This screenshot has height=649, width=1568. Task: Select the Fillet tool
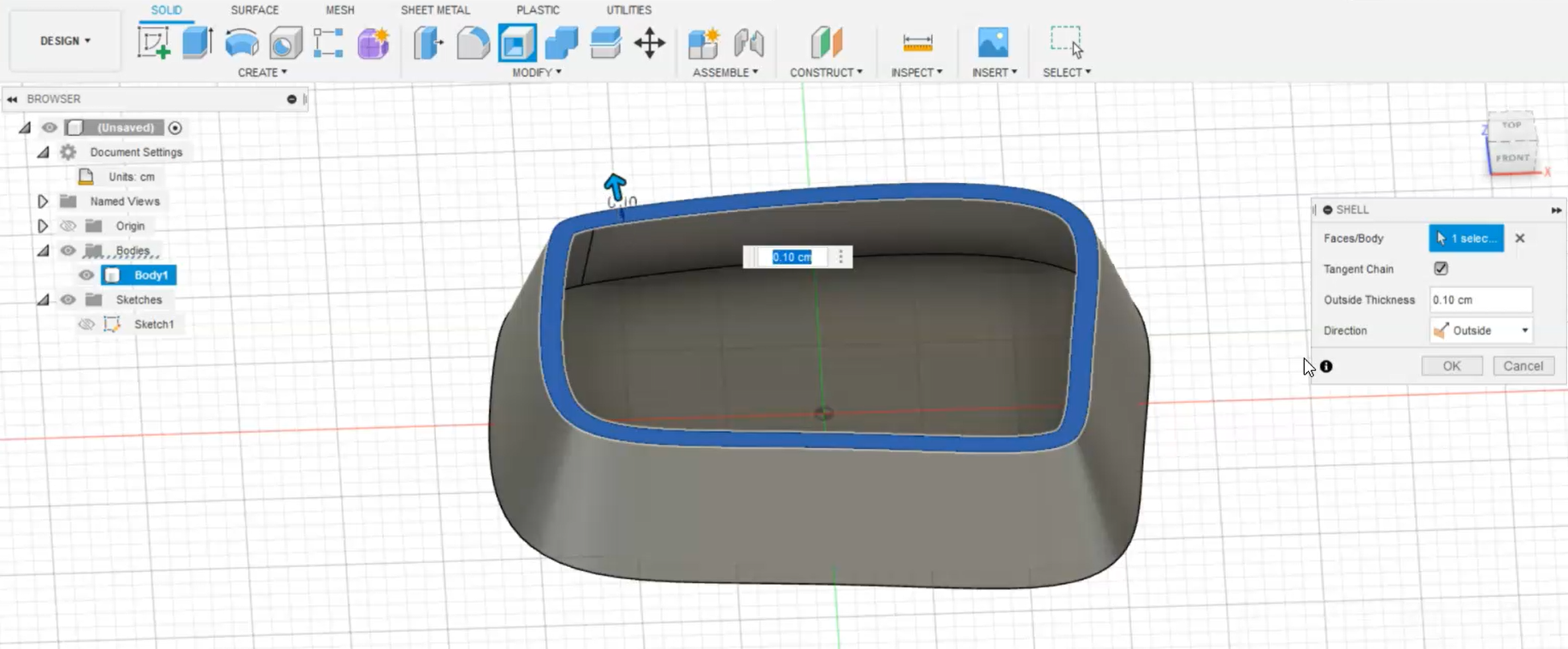click(x=473, y=43)
